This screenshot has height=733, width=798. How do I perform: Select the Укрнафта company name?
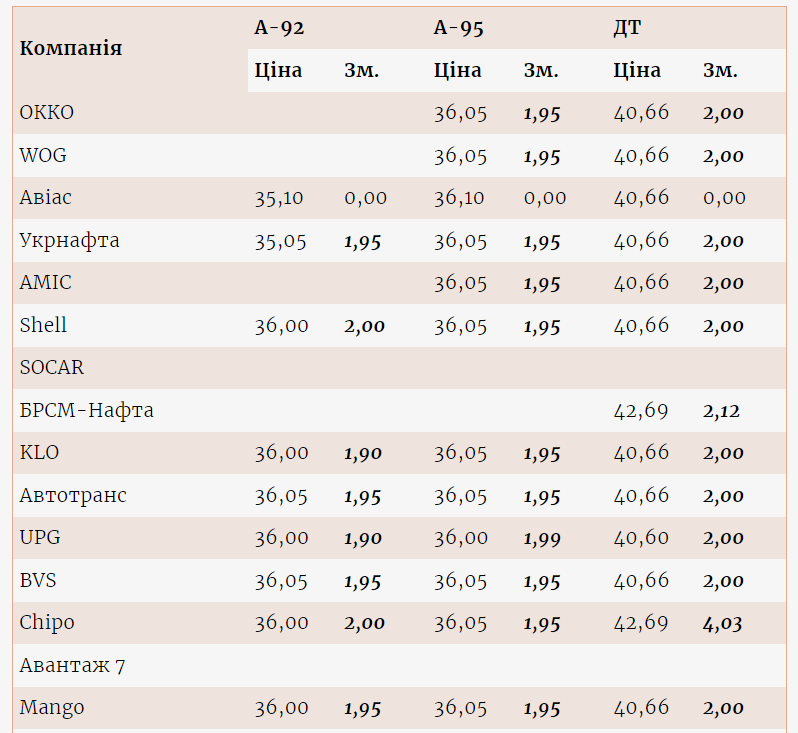[x=70, y=241]
